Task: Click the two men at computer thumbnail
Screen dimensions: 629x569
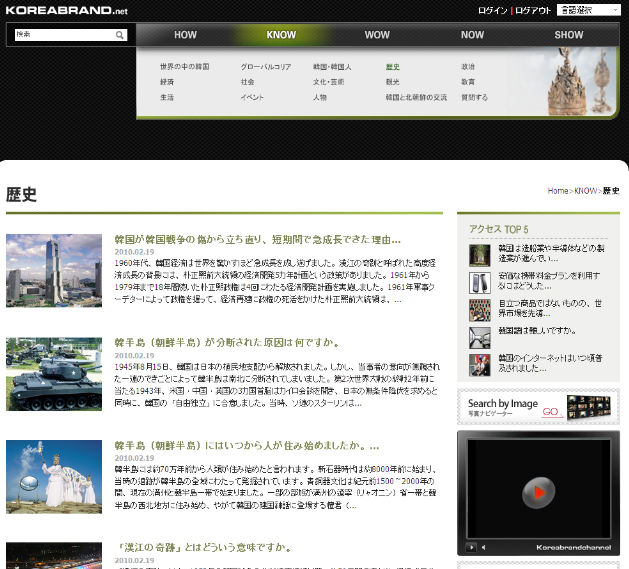Action: (479, 365)
